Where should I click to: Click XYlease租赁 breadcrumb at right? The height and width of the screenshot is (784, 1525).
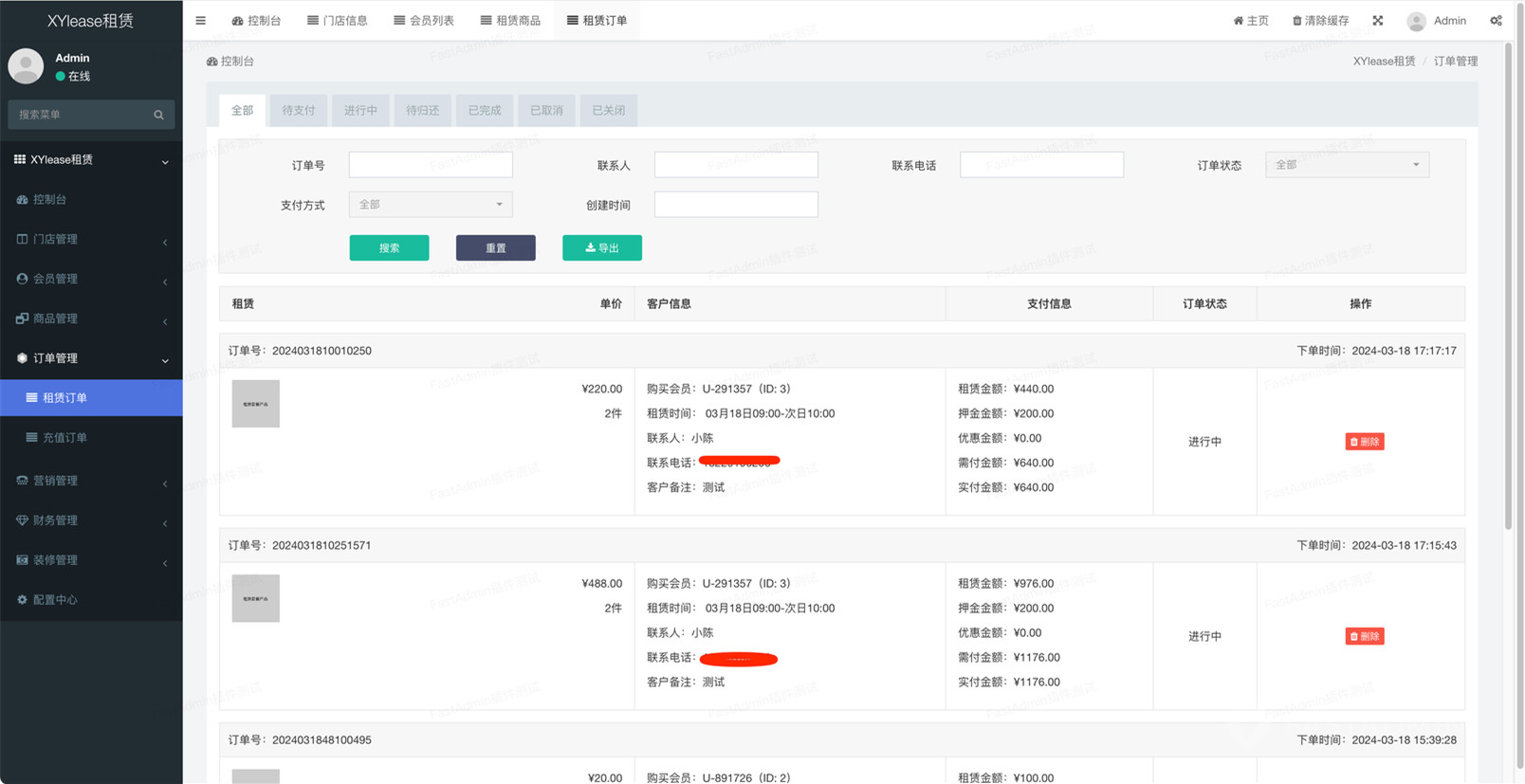pyautogui.click(x=1384, y=61)
